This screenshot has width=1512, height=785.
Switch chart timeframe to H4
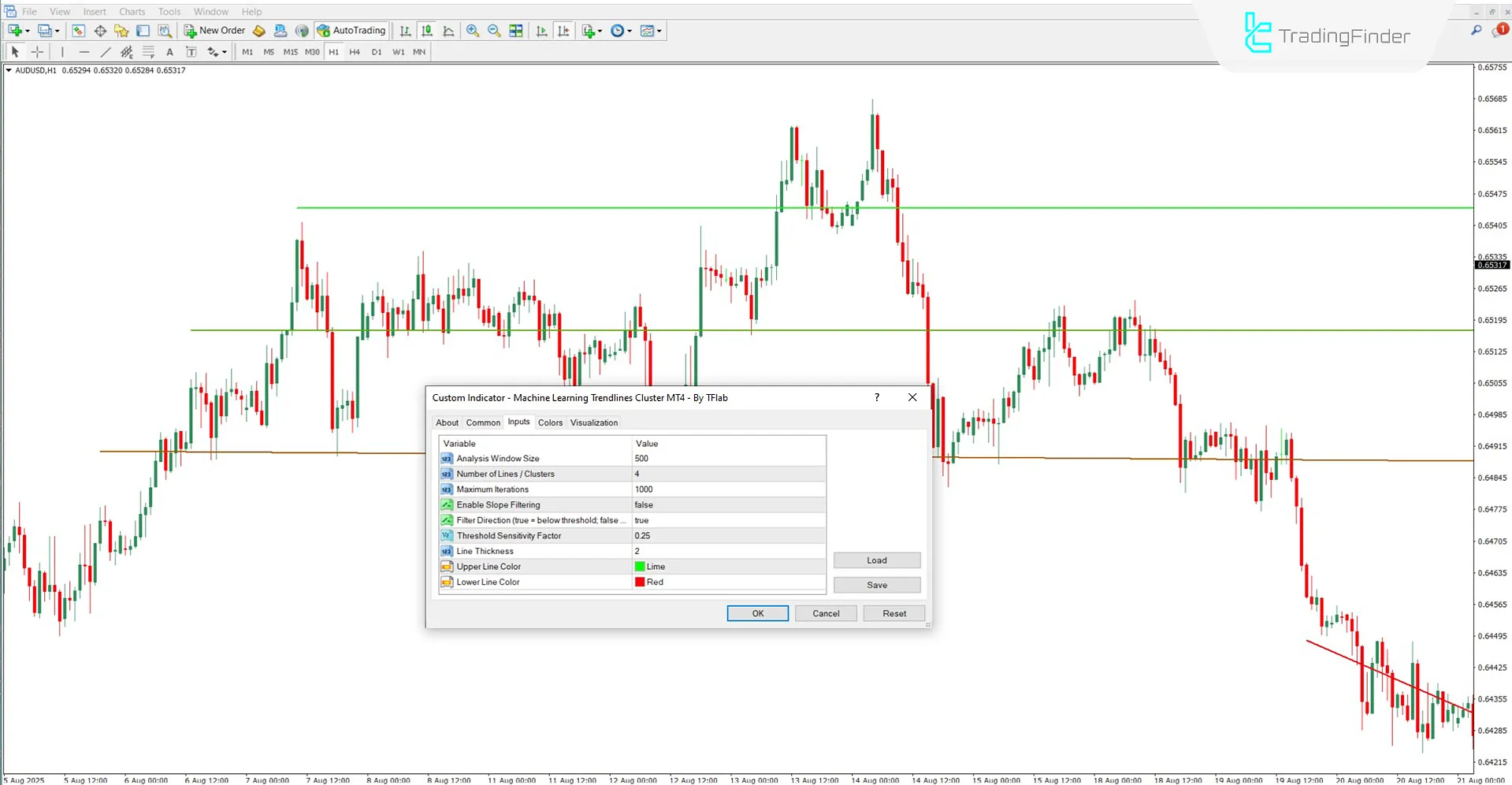(x=355, y=51)
